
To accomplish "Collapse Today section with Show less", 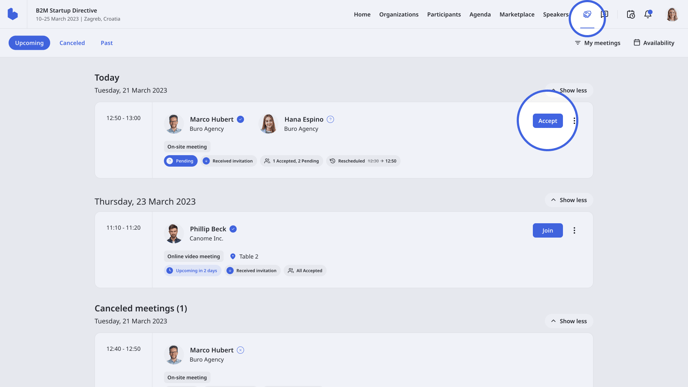I will (569, 90).
